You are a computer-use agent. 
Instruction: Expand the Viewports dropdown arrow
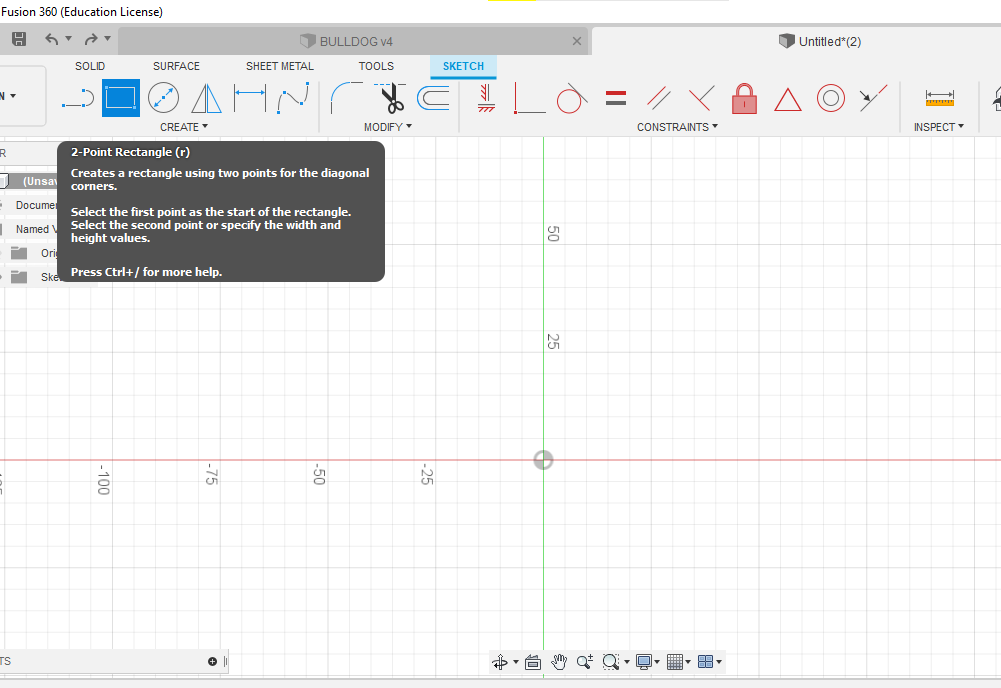(x=719, y=662)
